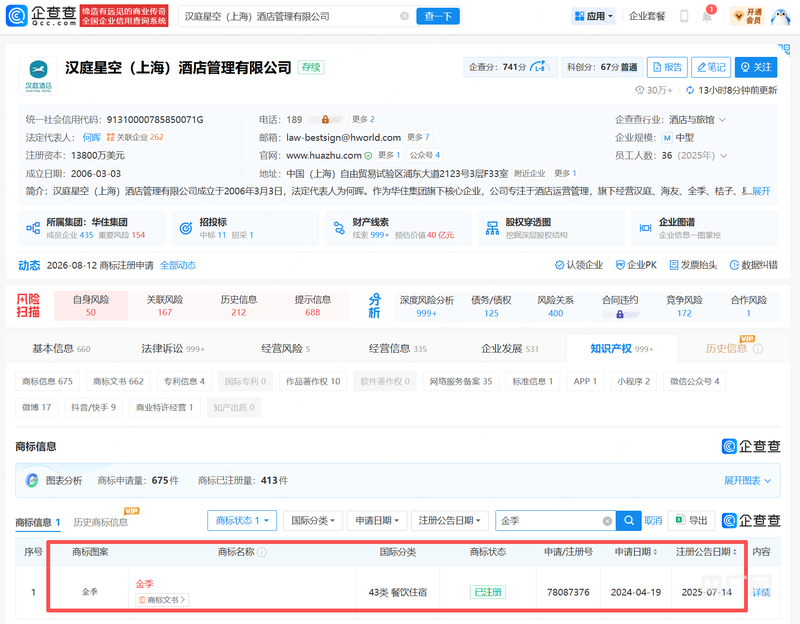Show 更多 7 email addresses
800x624 pixels.
pyautogui.click(x=418, y=137)
